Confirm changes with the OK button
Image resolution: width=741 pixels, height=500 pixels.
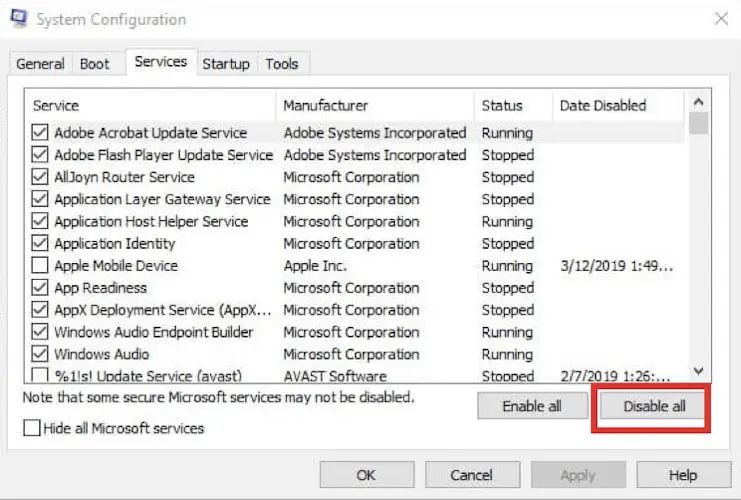pyautogui.click(x=367, y=474)
